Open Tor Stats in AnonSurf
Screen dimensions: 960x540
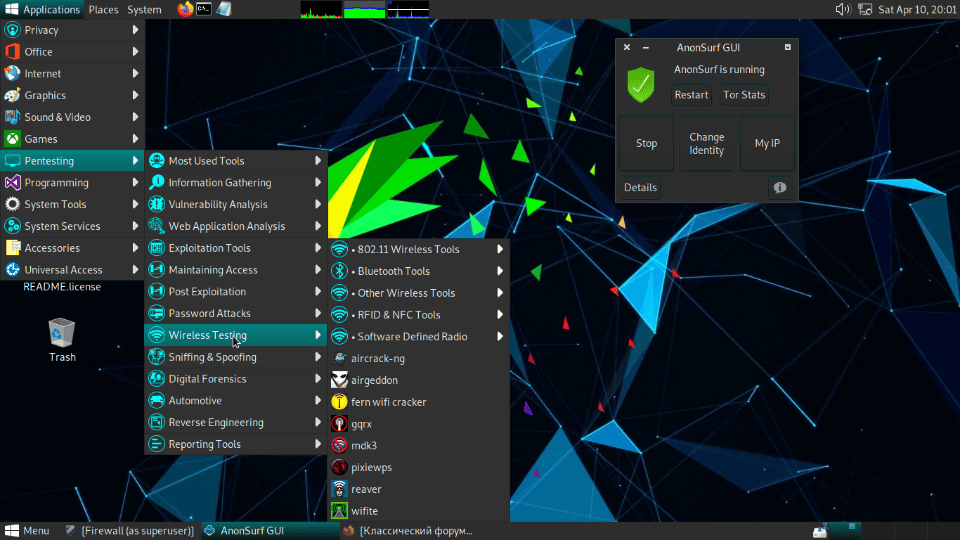[744, 95]
